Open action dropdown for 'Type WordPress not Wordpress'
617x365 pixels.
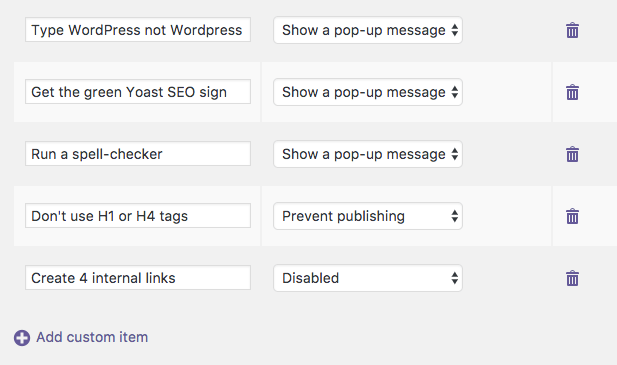point(368,30)
